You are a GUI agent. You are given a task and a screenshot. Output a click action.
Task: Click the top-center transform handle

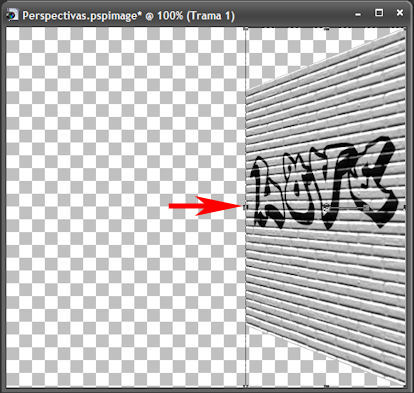coord(326,29)
